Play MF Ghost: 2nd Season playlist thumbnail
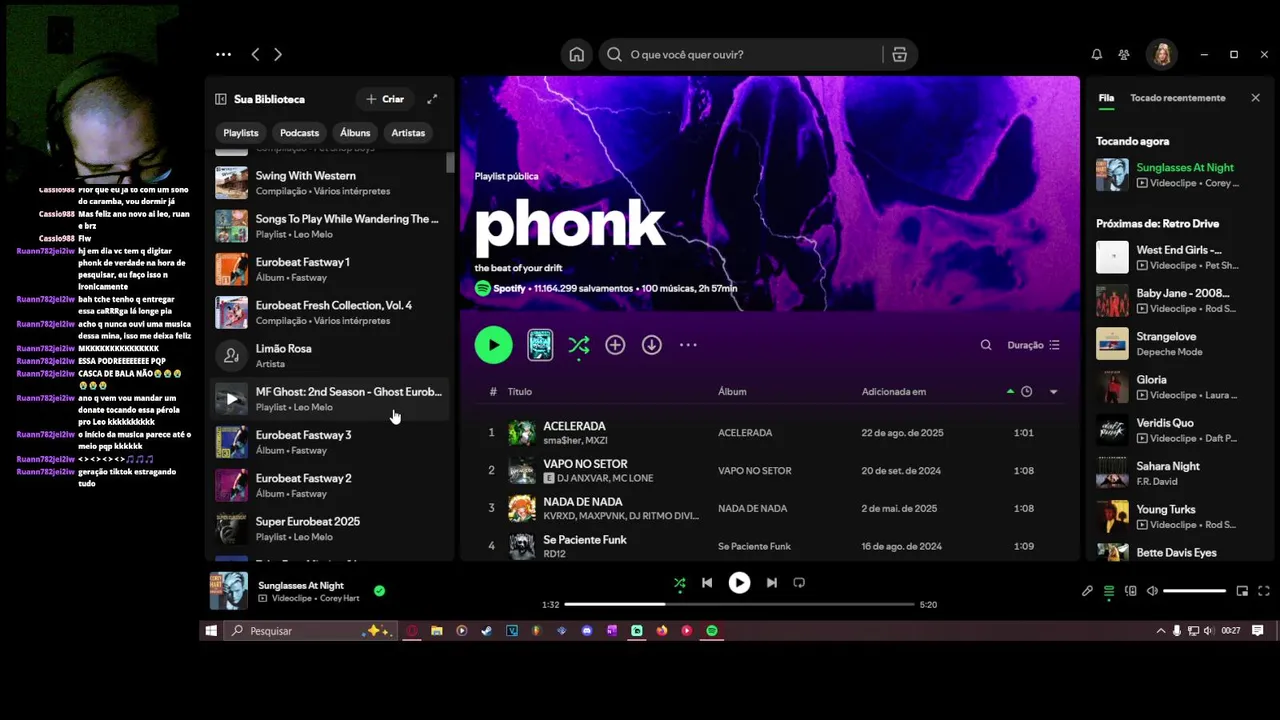Viewport: 1280px width, 720px height. 231,399
